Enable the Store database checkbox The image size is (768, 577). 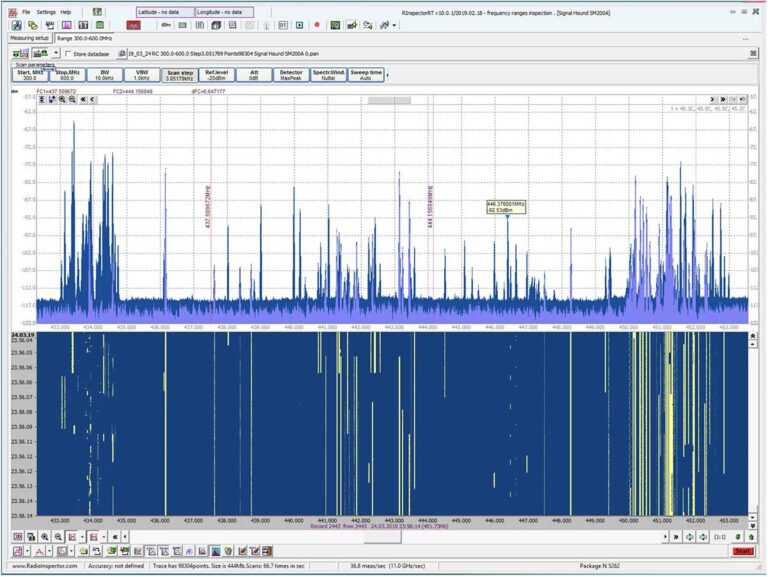[68, 53]
